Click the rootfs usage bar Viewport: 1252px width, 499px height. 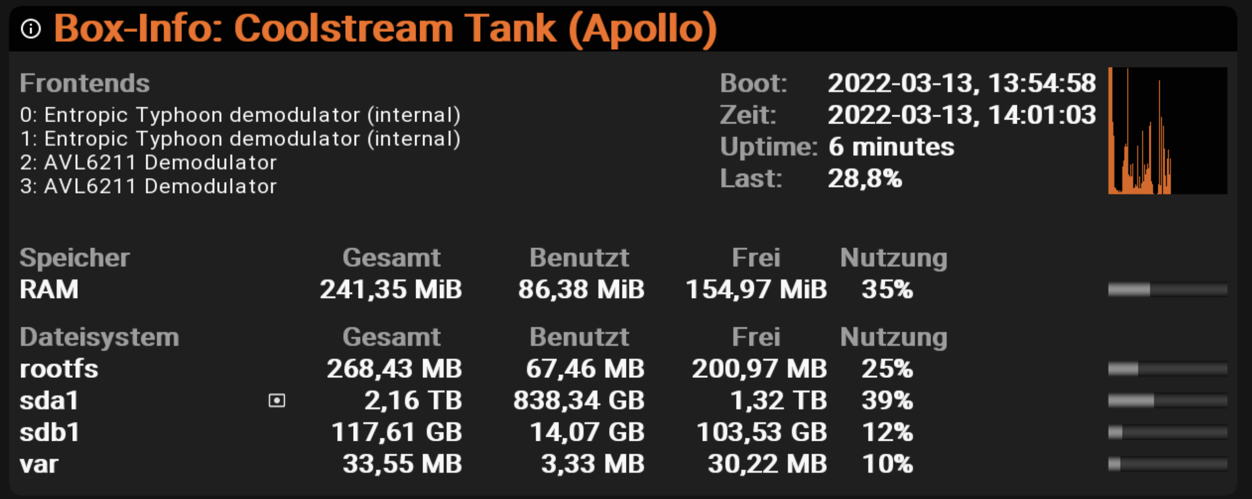(1167, 369)
